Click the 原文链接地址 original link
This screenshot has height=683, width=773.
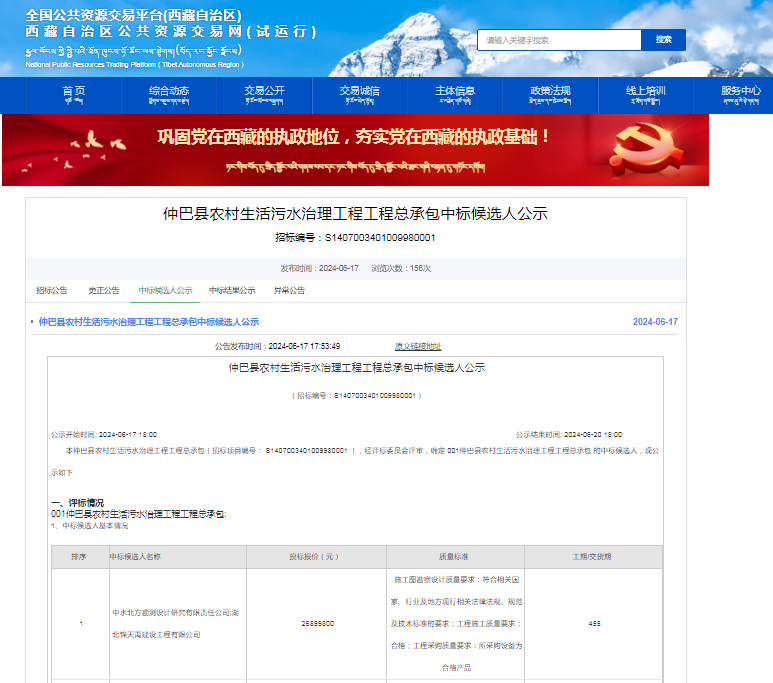(x=417, y=346)
